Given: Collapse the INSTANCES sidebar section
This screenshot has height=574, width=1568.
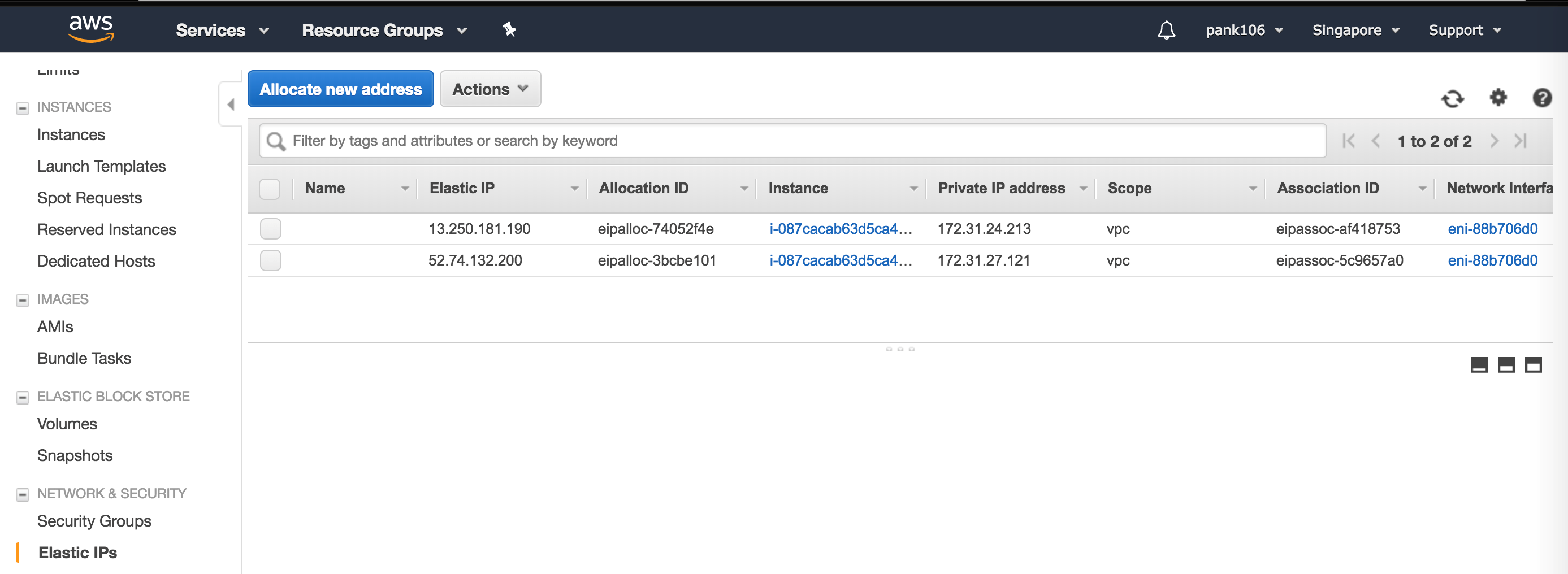Looking at the screenshot, I should tap(23, 108).
